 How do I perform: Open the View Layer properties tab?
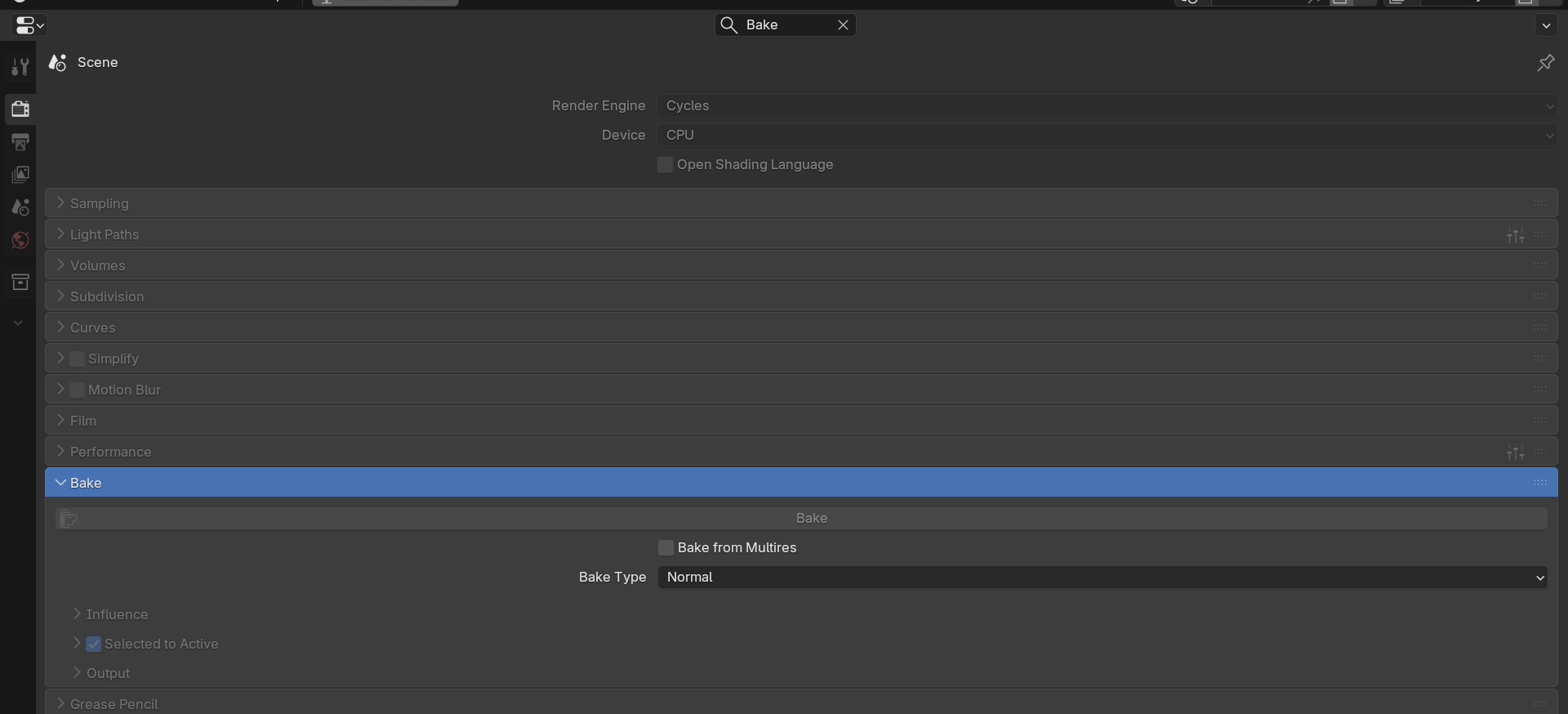click(20, 175)
